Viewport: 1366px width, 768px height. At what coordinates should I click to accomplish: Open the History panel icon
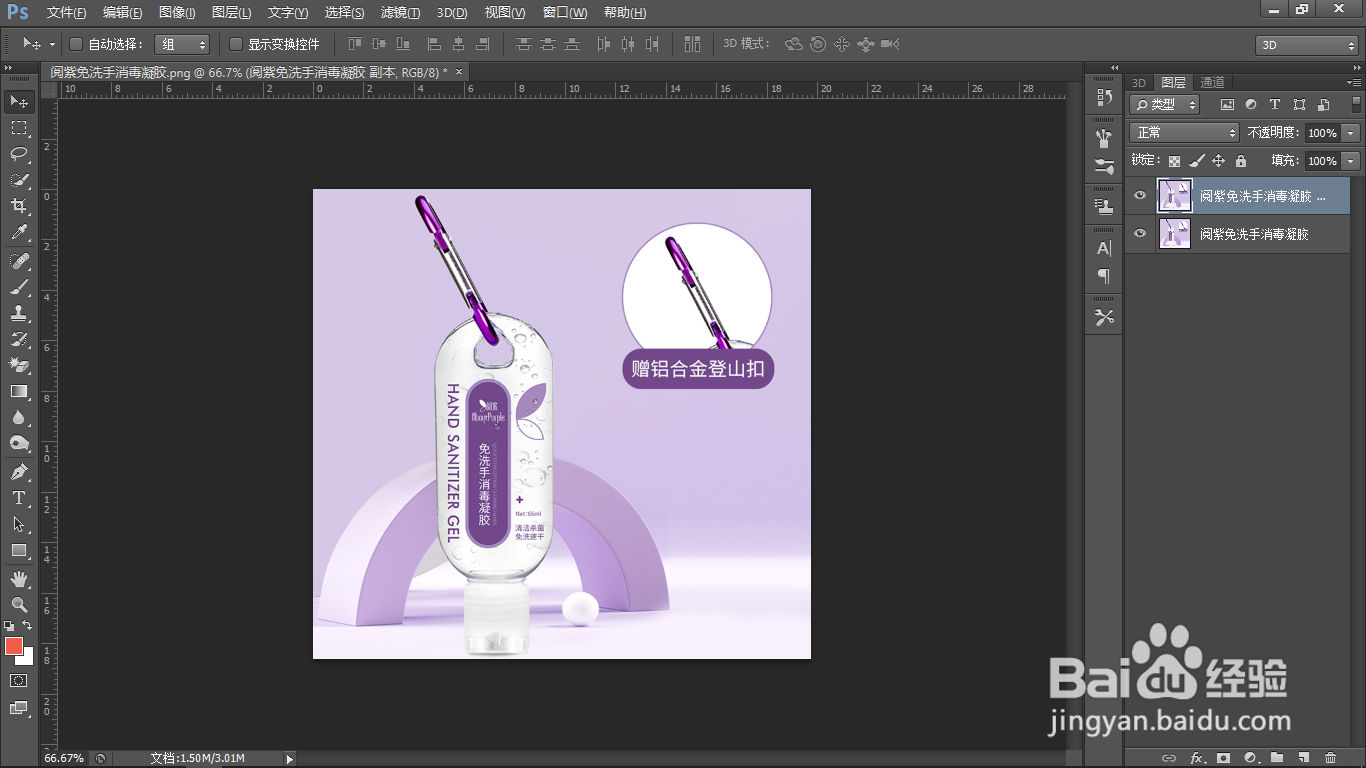1104,97
